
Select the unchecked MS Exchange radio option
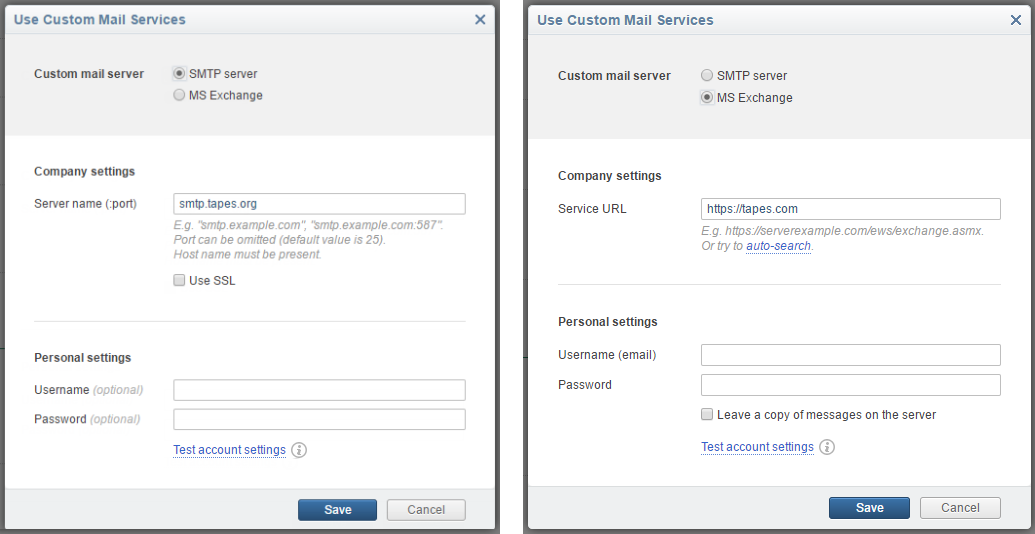(179, 95)
